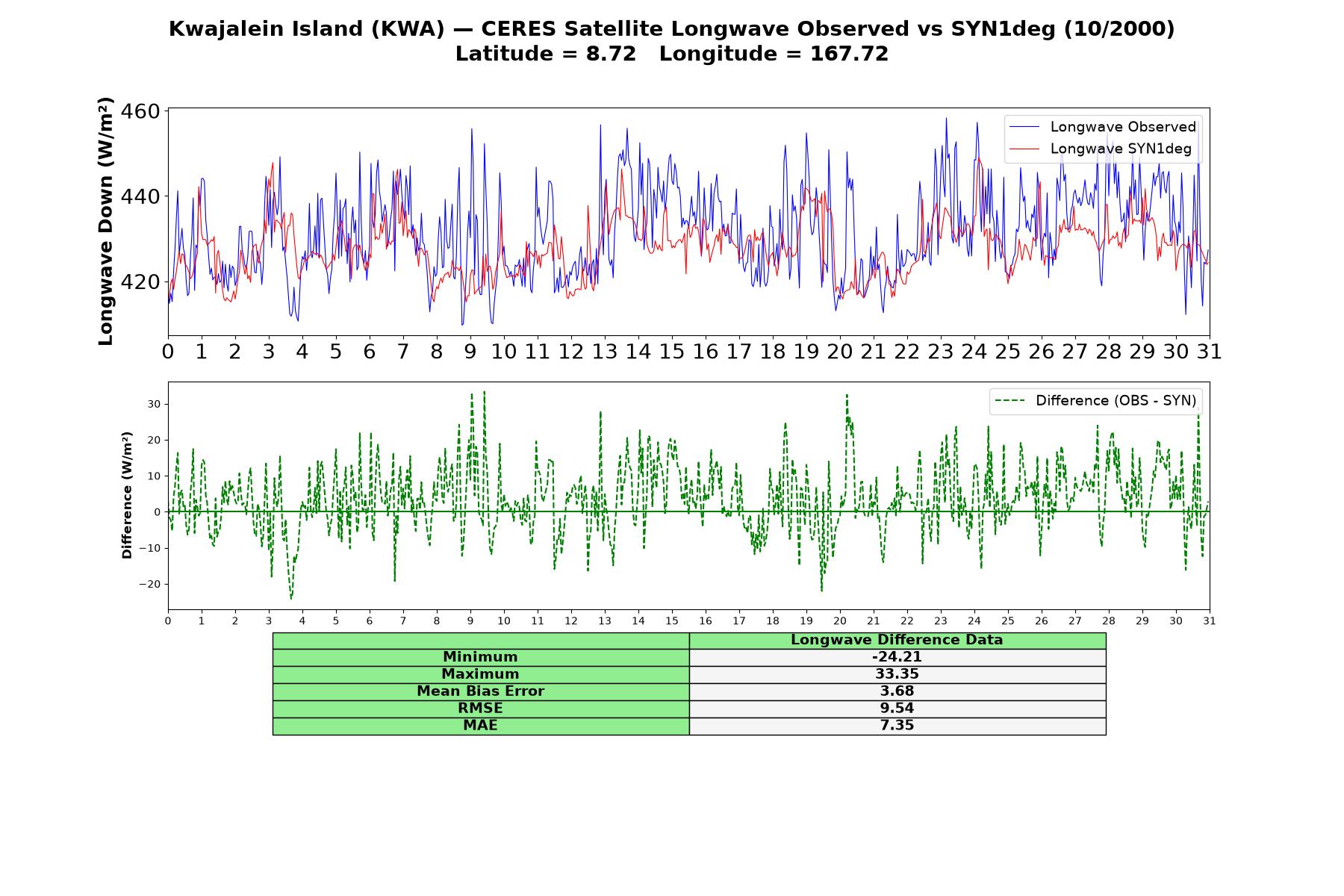The height and width of the screenshot is (896, 1344).
Task: Select the Mean Bias Error table cell
Action: (480, 691)
